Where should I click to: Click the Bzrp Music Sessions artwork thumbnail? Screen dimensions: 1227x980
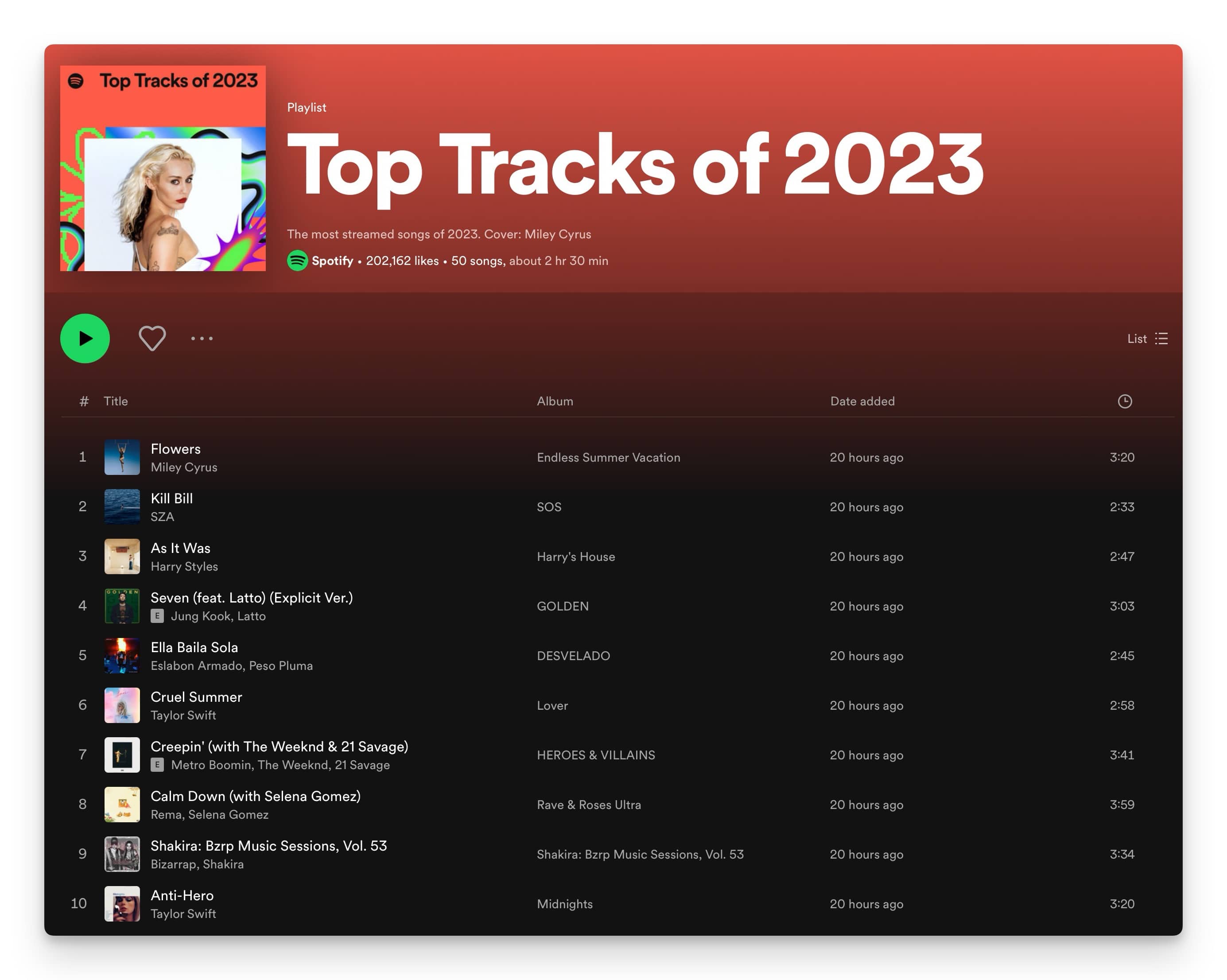tap(122, 854)
